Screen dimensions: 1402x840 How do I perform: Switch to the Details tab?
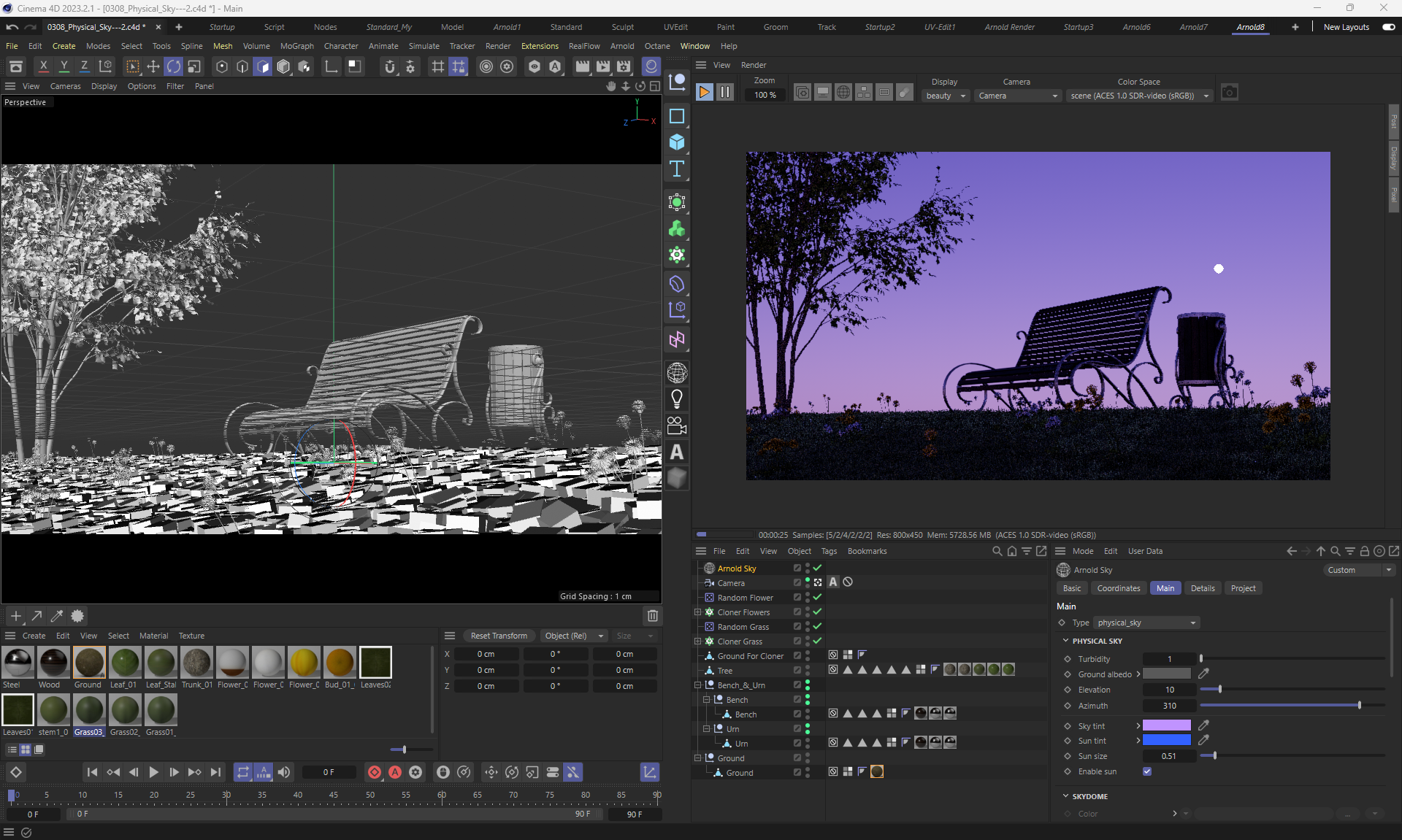pyautogui.click(x=1202, y=588)
